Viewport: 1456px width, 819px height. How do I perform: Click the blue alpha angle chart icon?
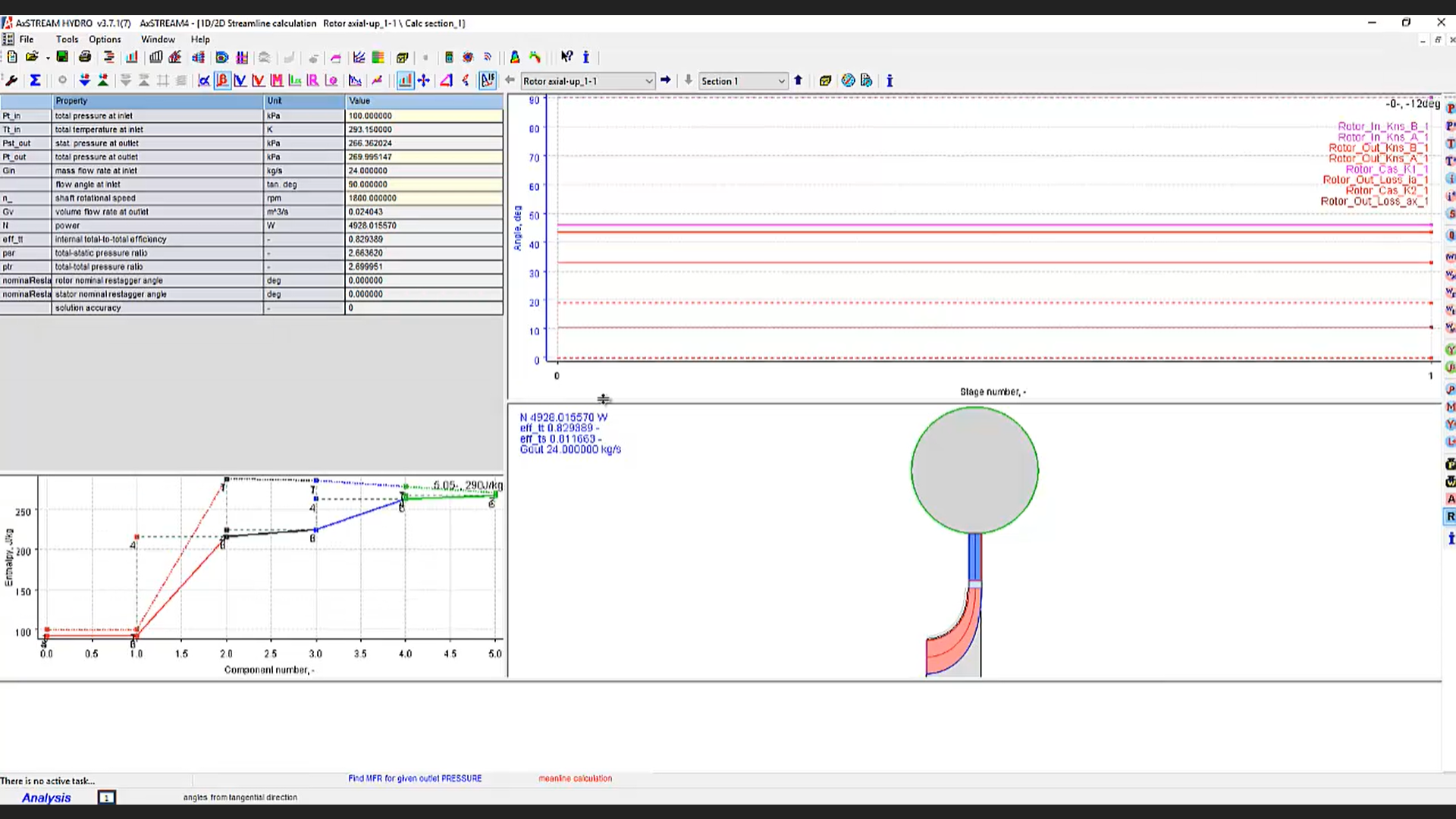coord(204,80)
